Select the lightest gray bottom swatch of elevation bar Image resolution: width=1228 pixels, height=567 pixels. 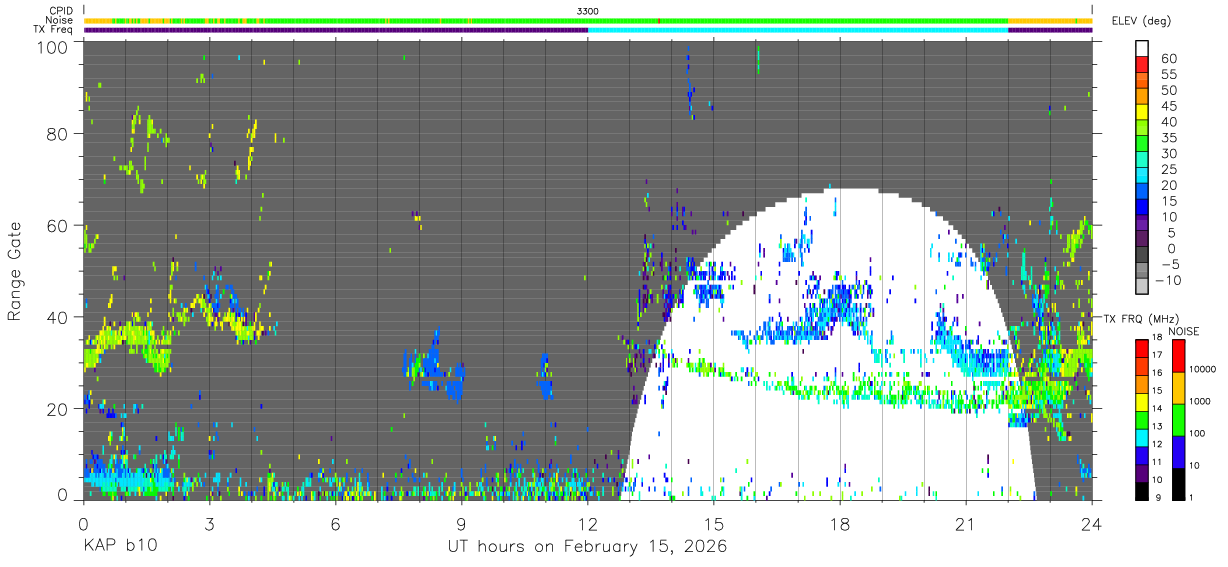[x=1142, y=287]
